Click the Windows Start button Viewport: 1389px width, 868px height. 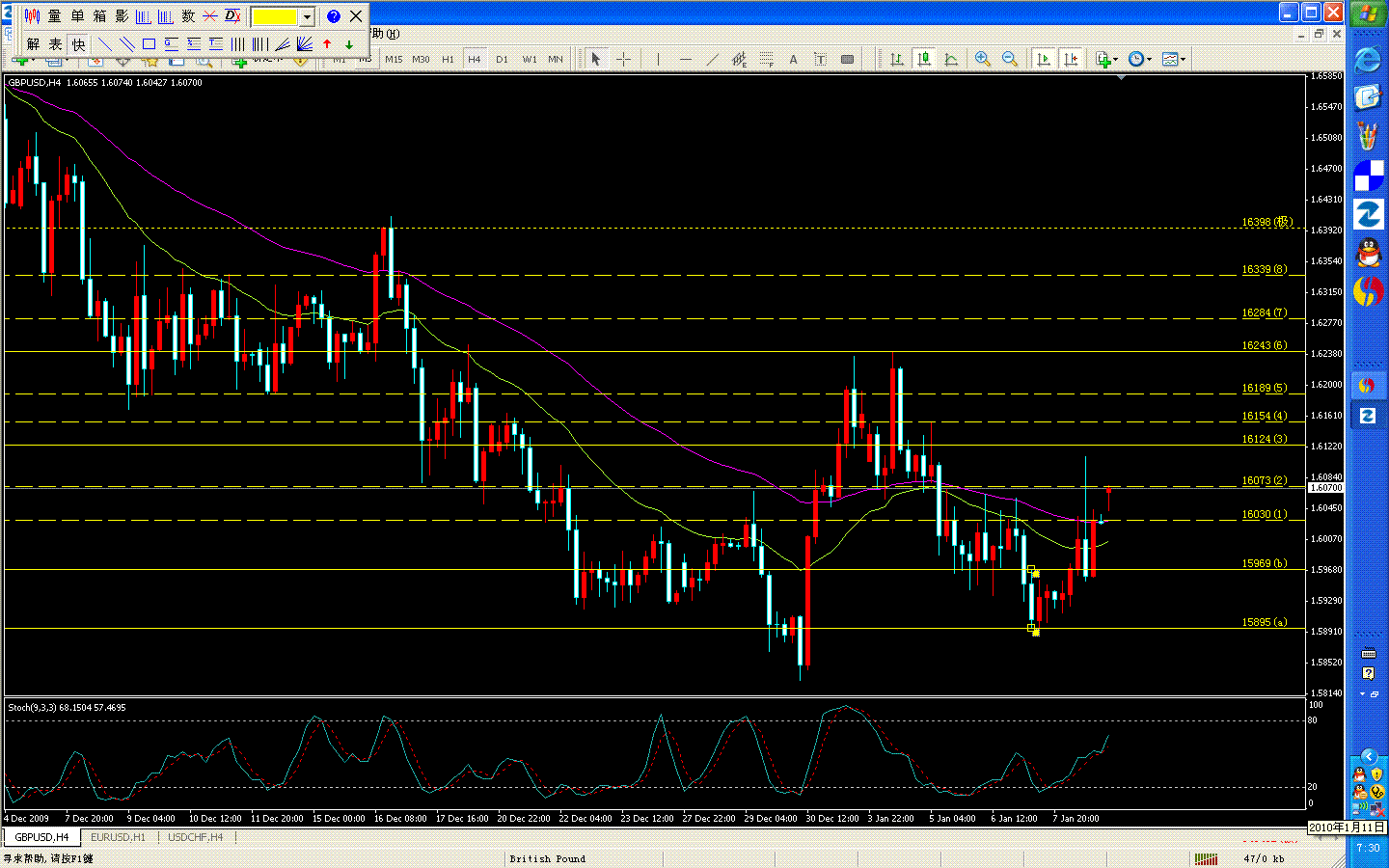tap(1369, 14)
